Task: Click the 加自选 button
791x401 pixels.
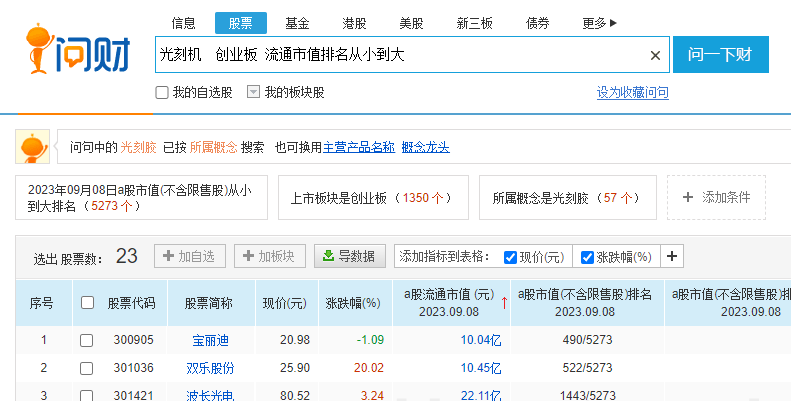Action: click(x=190, y=256)
